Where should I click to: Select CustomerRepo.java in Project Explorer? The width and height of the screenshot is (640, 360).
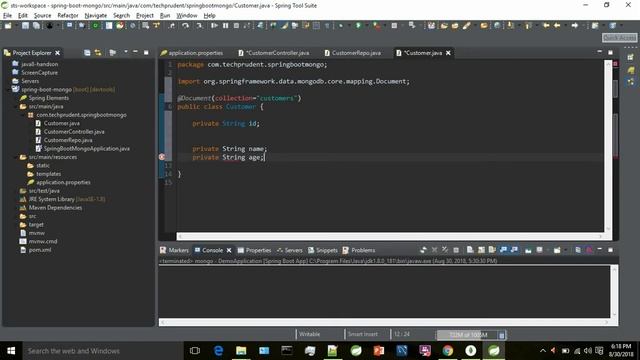coord(68,140)
